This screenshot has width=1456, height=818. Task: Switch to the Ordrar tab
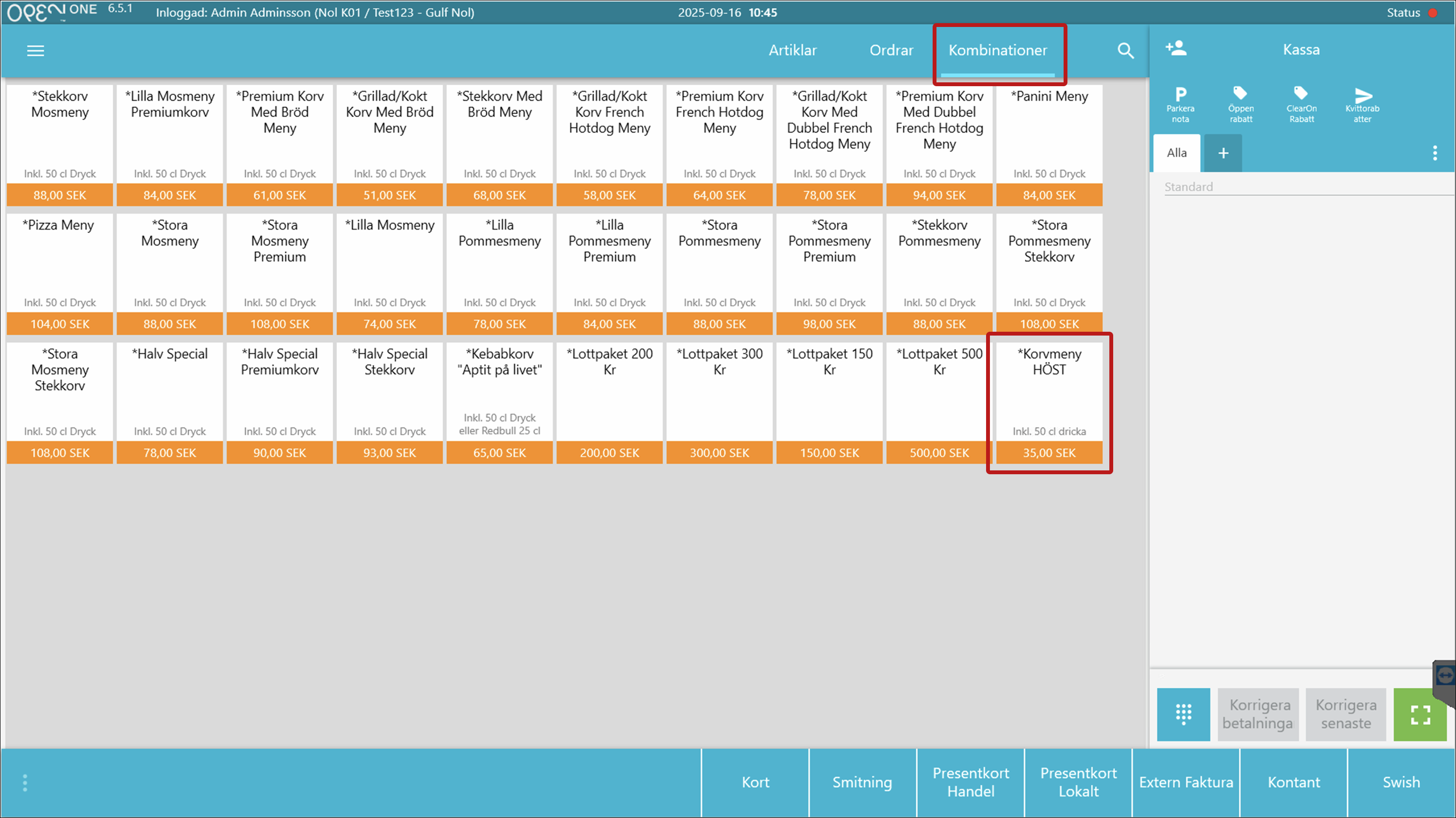click(x=891, y=50)
